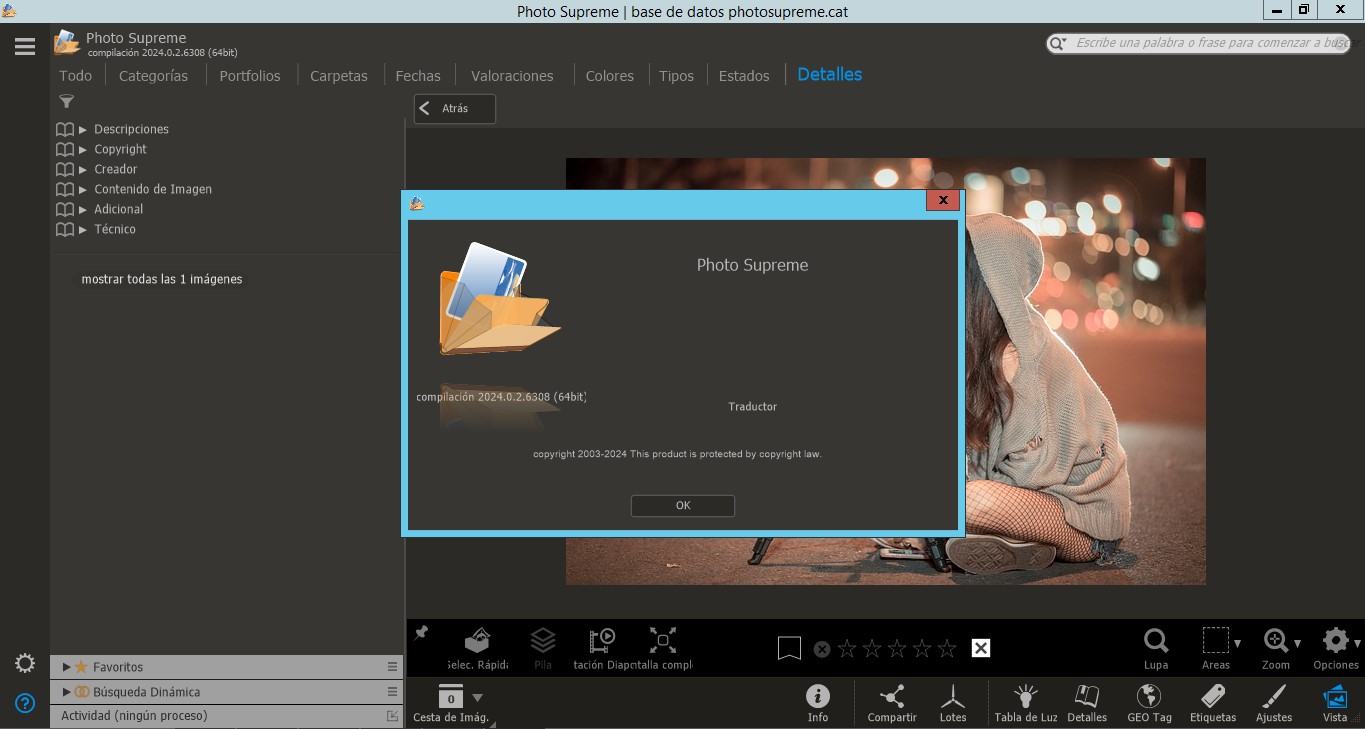Toggle the catalog filter funnel icon
Viewport: 1365px width, 729px height.
point(66,101)
